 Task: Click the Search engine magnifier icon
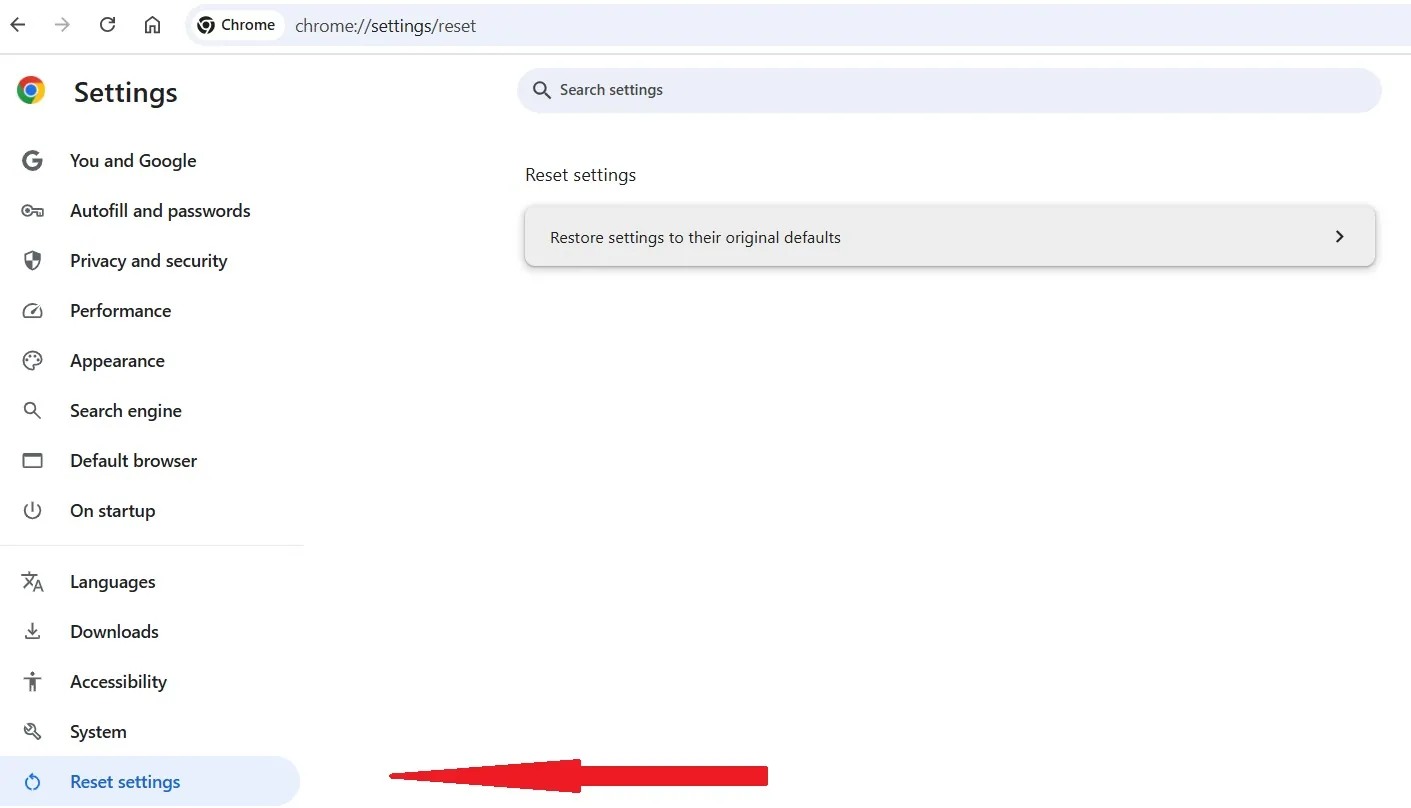point(32,411)
